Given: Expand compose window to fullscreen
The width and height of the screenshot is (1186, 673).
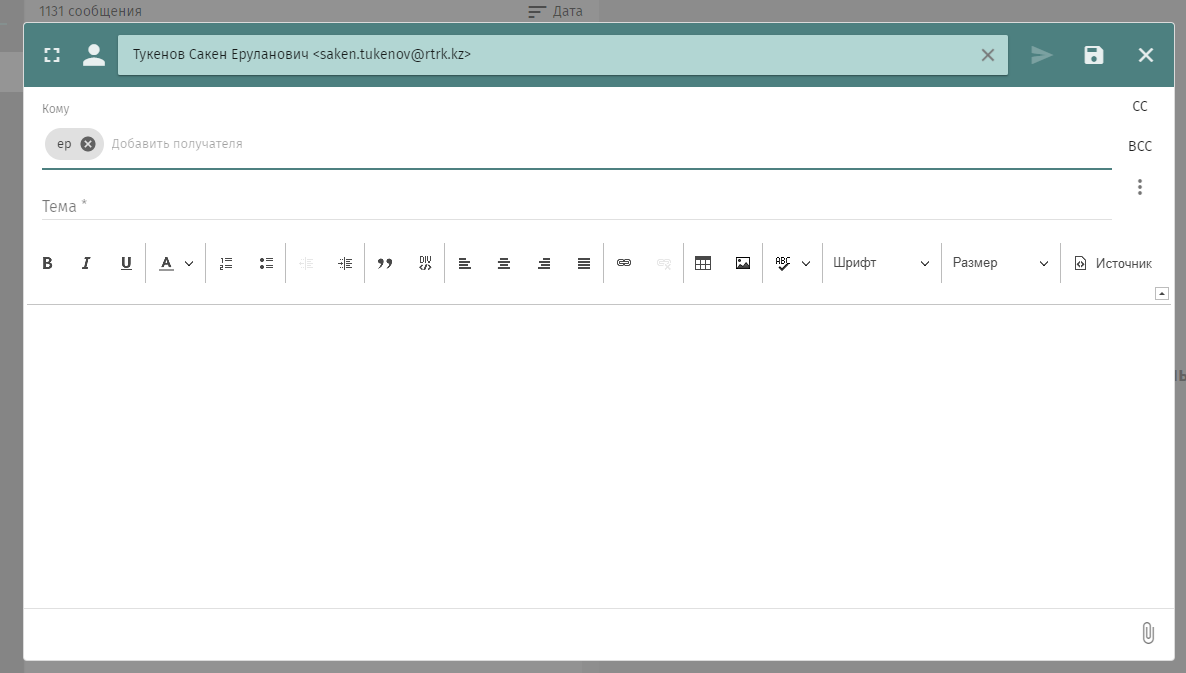Looking at the screenshot, I should [52, 55].
